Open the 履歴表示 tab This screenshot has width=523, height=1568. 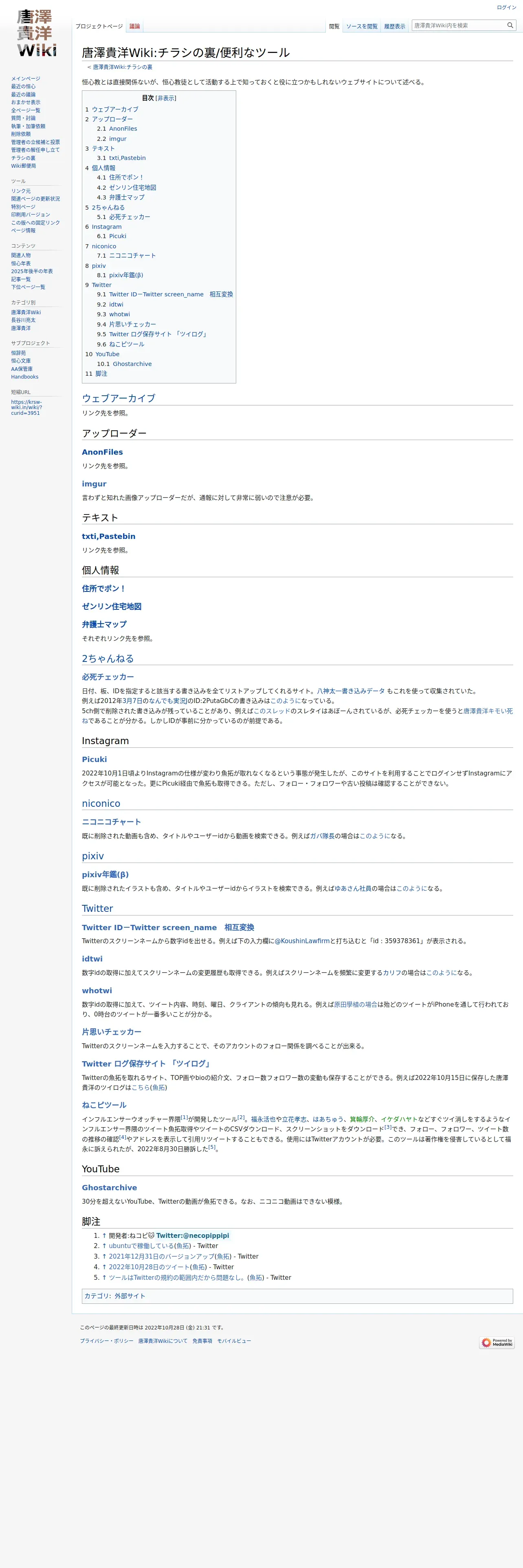coord(395,26)
